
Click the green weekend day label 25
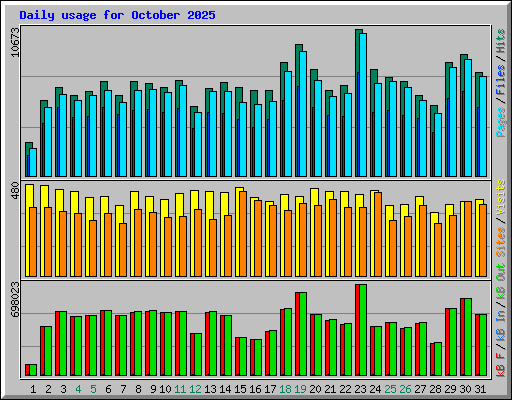click(x=390, y=389)
